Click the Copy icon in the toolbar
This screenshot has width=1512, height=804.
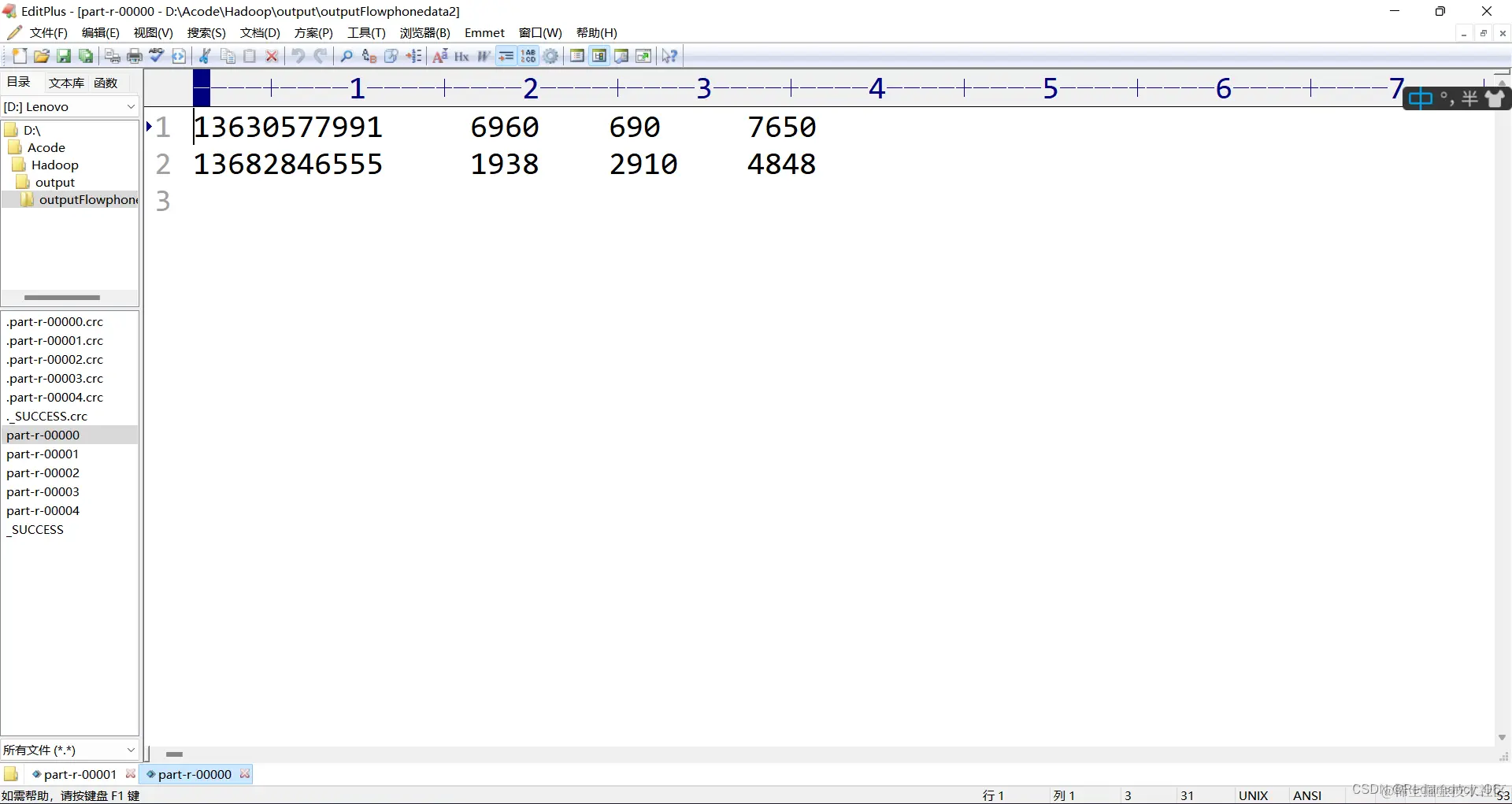click(228, 56)
